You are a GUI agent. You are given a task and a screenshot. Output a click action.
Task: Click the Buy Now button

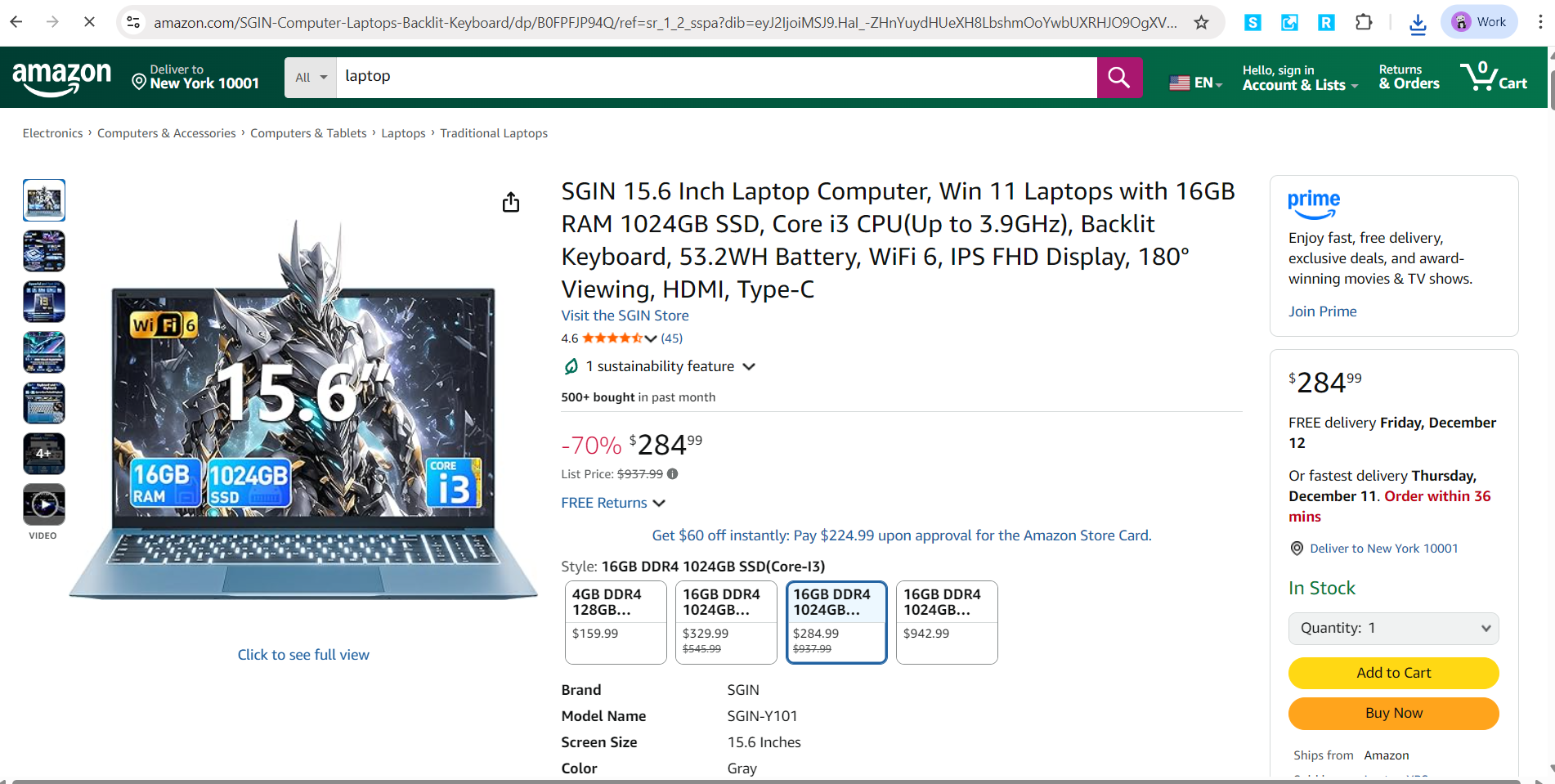pos(1393,713)
